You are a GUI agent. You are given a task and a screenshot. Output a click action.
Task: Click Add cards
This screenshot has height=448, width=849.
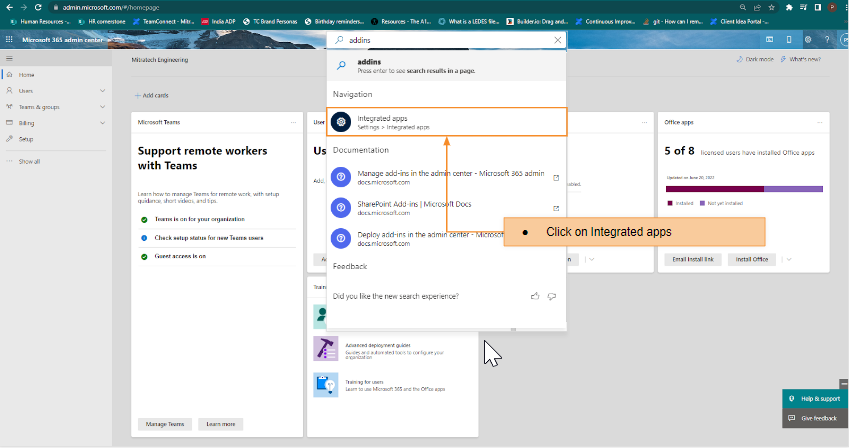[x=152, y=95]
